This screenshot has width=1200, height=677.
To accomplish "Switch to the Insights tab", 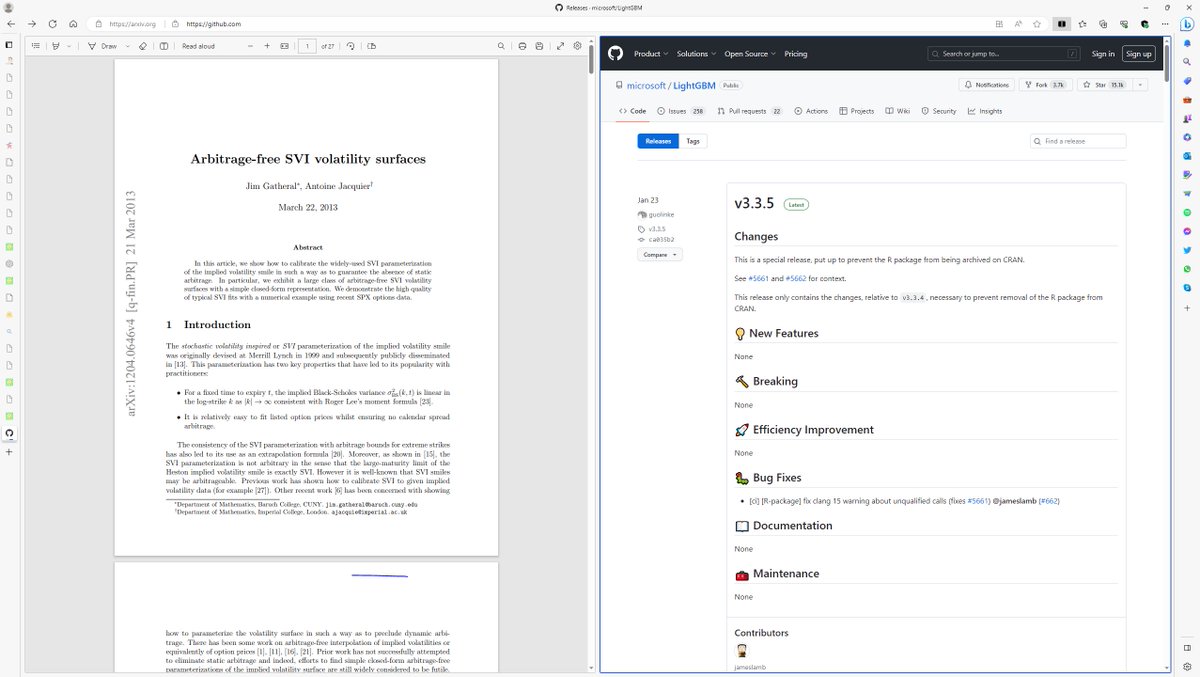I will [x=985, y=111].
